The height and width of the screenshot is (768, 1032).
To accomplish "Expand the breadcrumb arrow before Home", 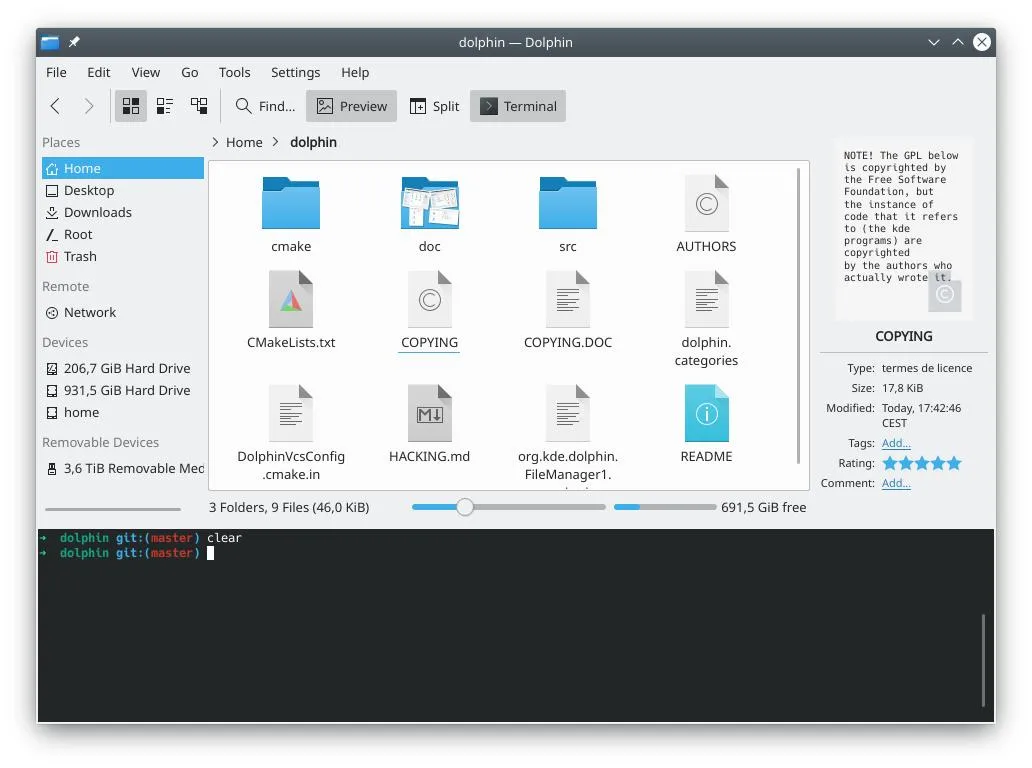I will tap(215, 142).
